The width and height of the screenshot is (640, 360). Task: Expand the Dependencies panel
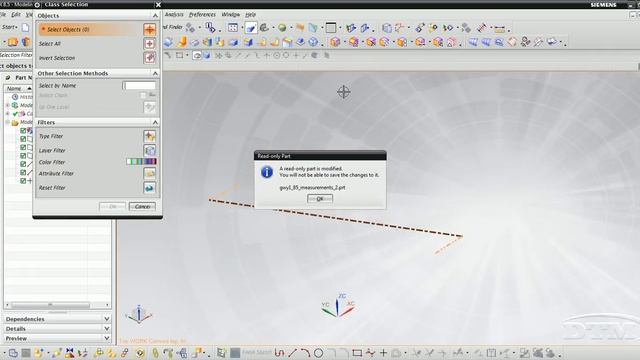coord(107,319)
